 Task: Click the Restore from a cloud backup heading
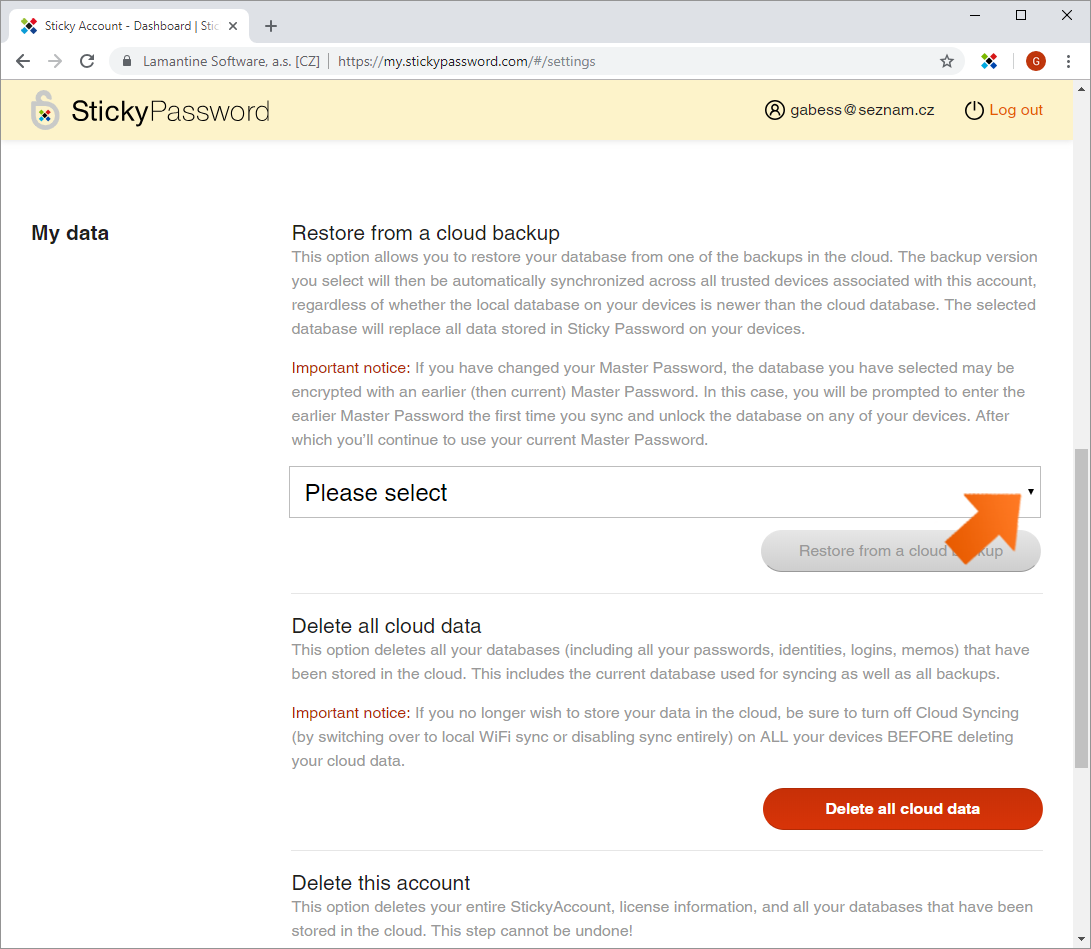425,233
